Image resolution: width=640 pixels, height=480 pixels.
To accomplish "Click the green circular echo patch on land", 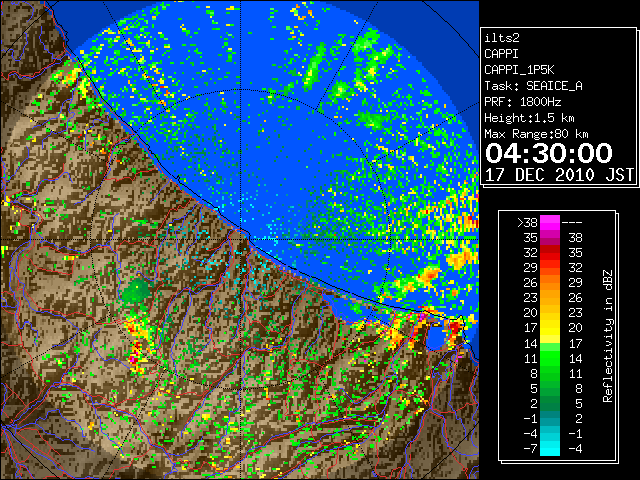I will (x=136, y=290).
